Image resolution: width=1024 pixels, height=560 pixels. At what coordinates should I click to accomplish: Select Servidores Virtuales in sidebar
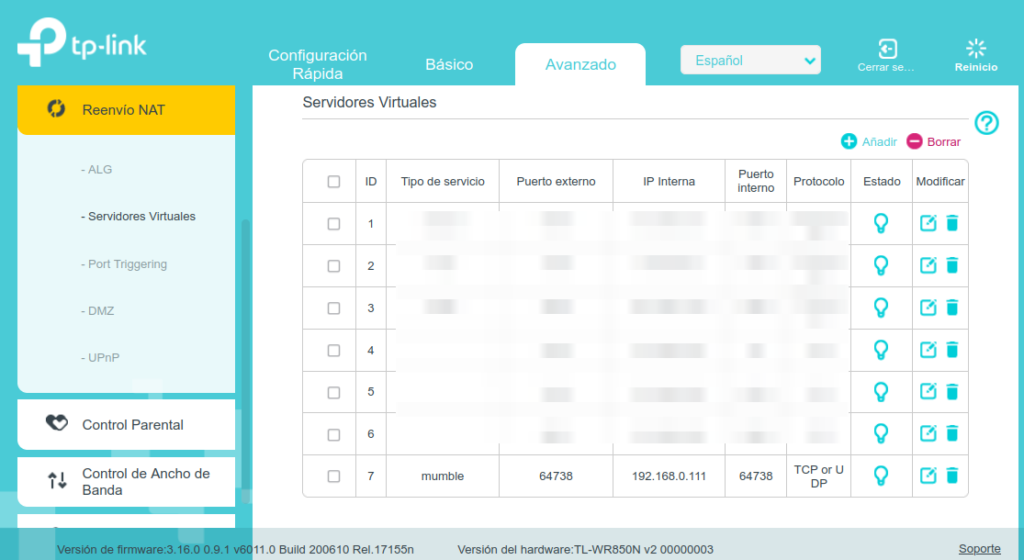point(138,217)
